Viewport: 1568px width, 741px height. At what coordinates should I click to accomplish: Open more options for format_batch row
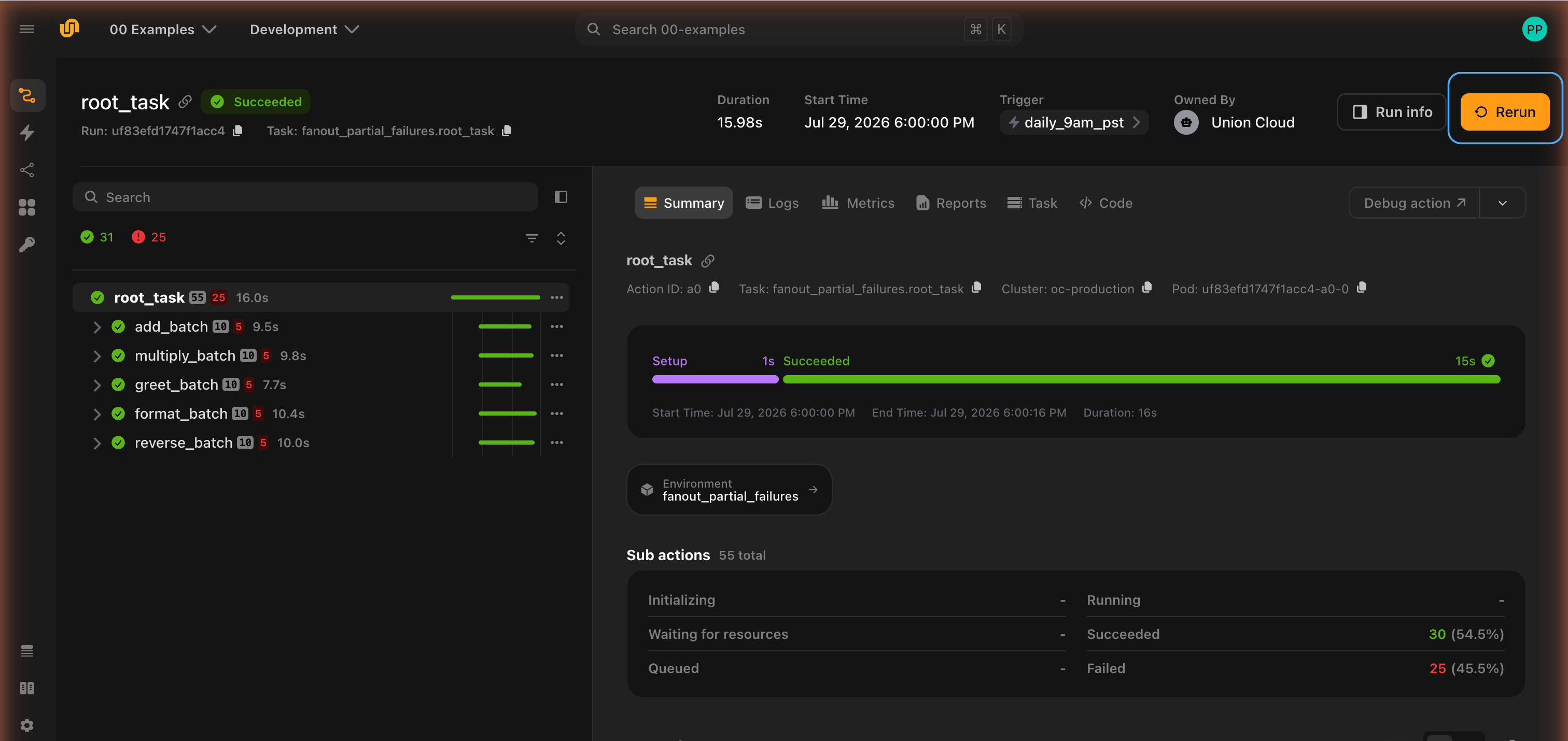pos(556,414)
